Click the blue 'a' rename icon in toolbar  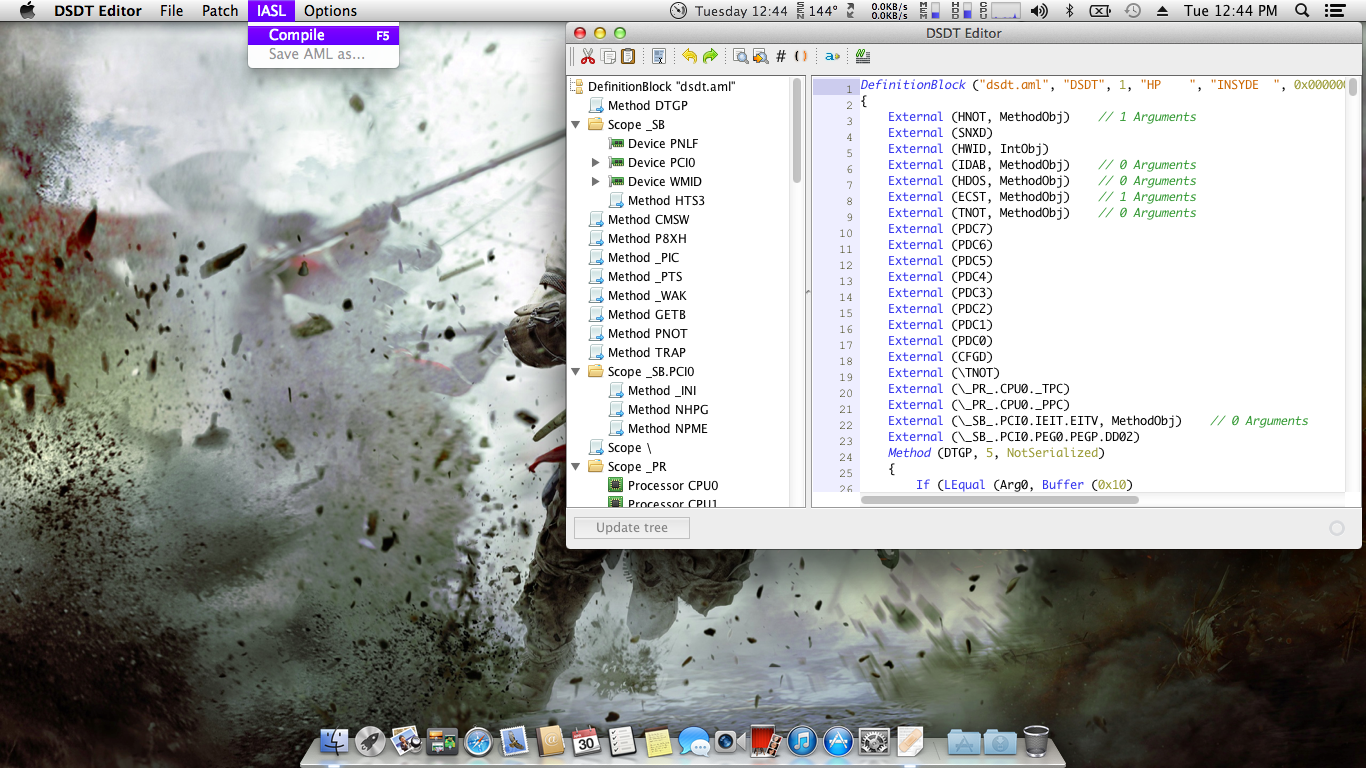coord(832,56)
